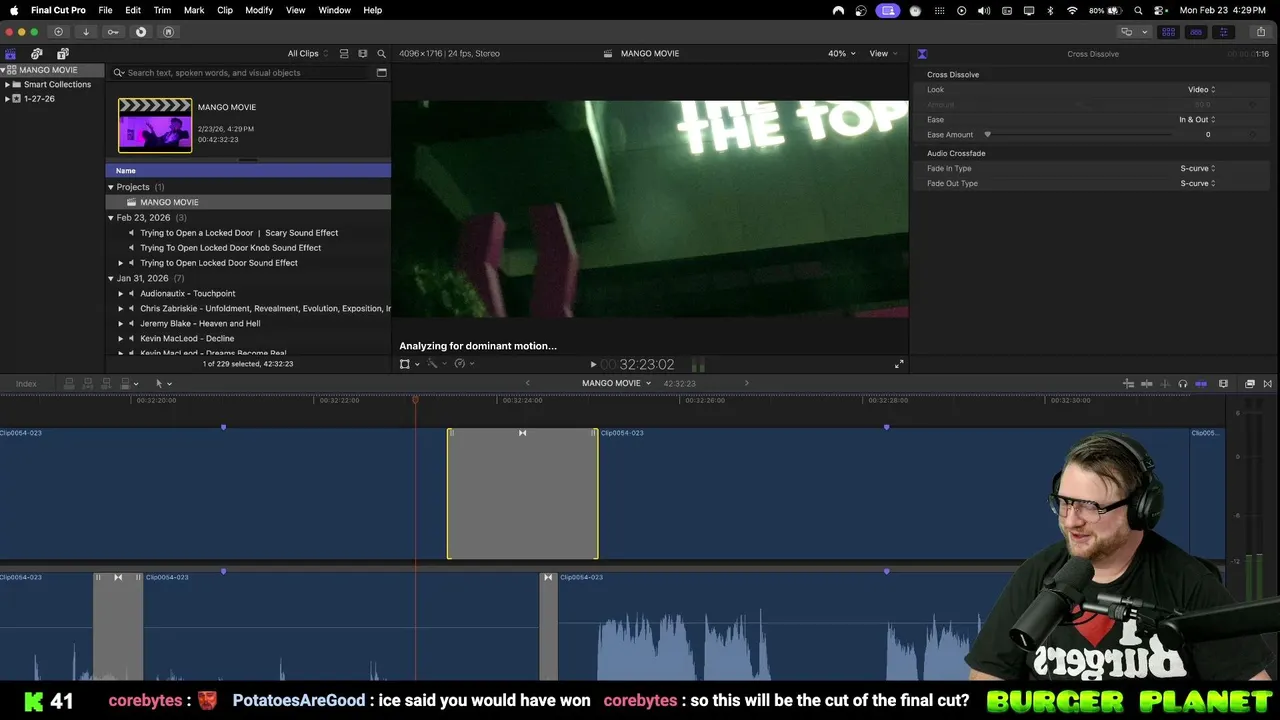
Task: Select Smart Collections in library sidebar
Action: coord(57,85)
